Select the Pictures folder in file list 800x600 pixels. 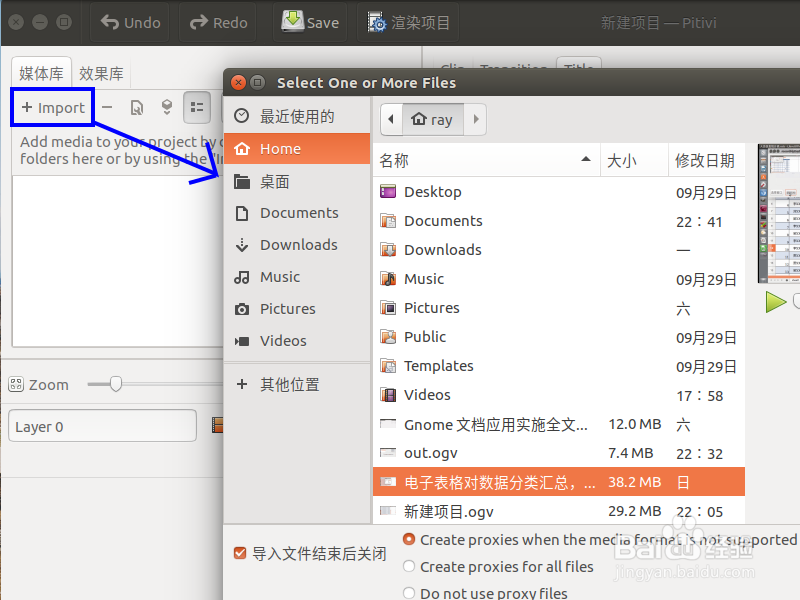pyautogui.click(x=559, y=308)
